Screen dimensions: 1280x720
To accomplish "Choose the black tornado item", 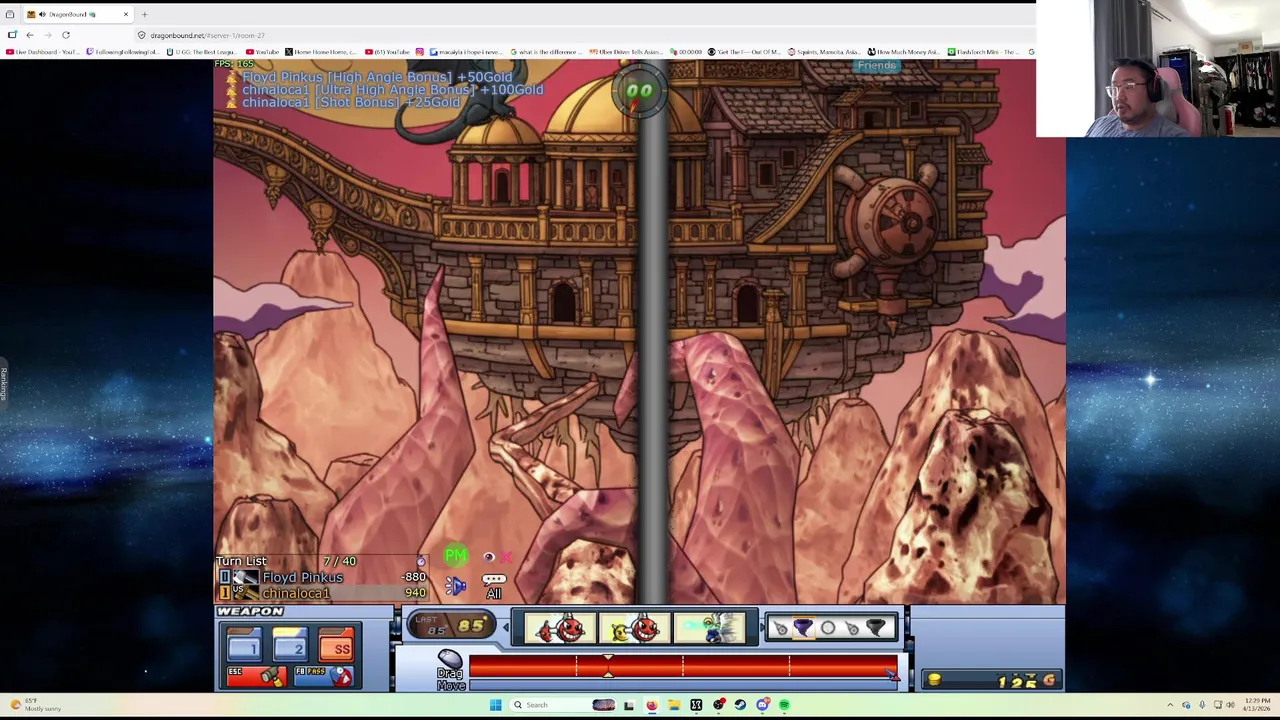I will click(876, 628).
